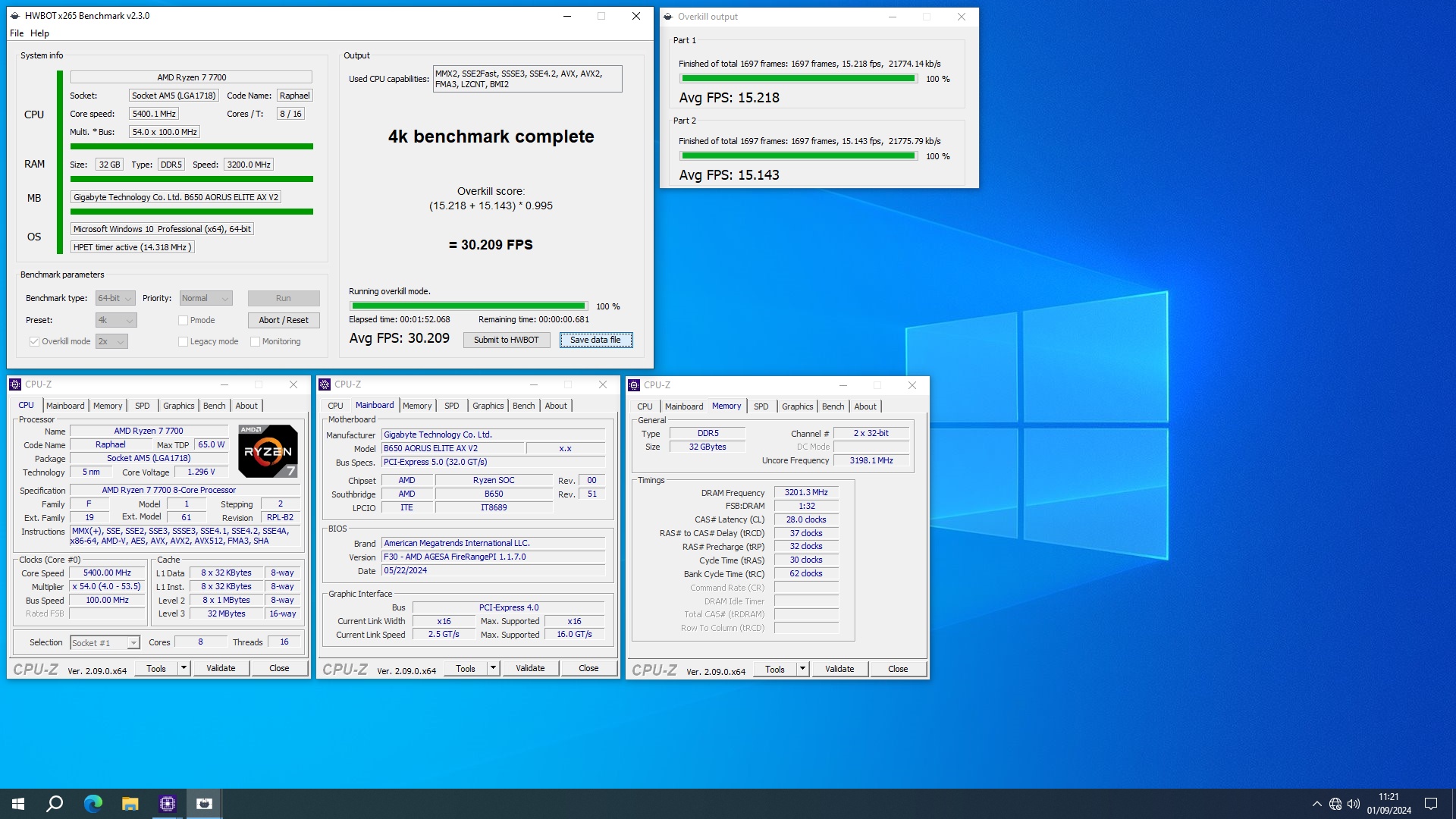Show hidden system tray icons

(x=1316, y=804)
